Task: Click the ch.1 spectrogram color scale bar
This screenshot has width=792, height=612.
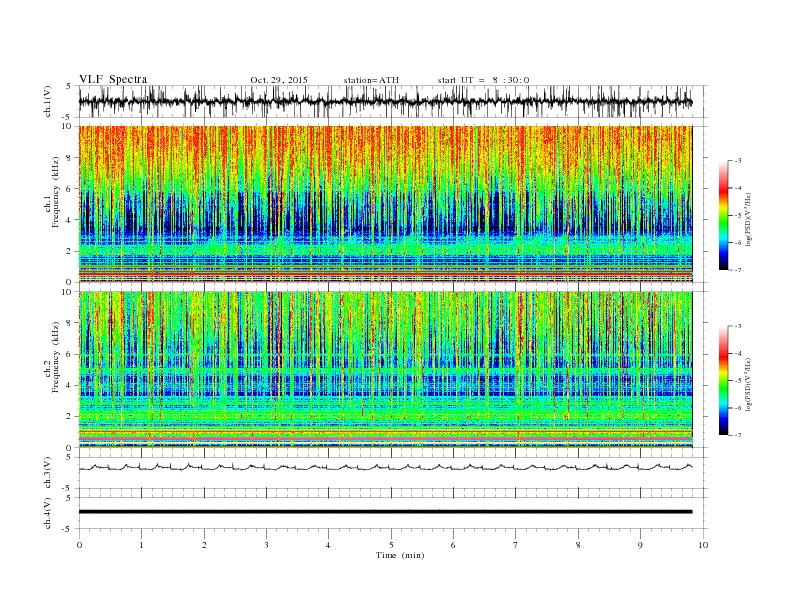Action: [723, 215]
